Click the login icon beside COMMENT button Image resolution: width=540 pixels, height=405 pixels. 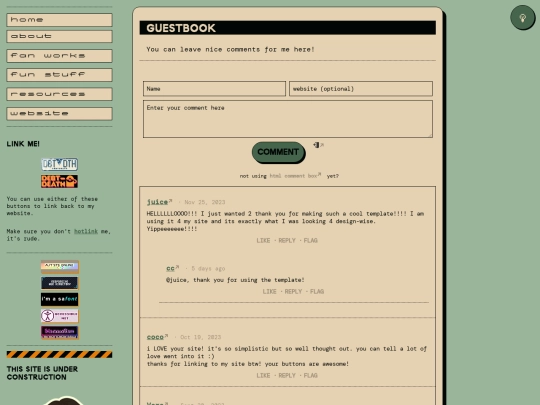(x=316, y=145)
